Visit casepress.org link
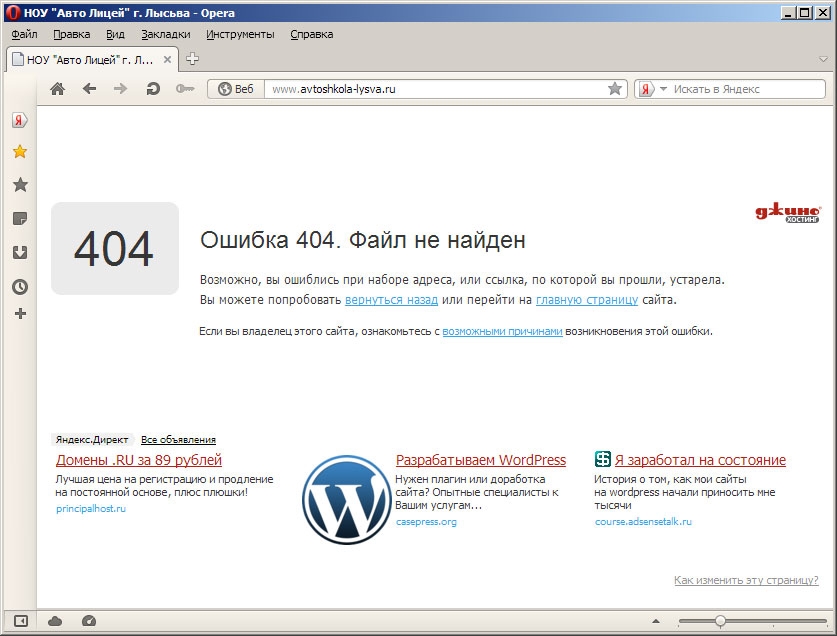837x636 pixels. click(x=426, y=522)
